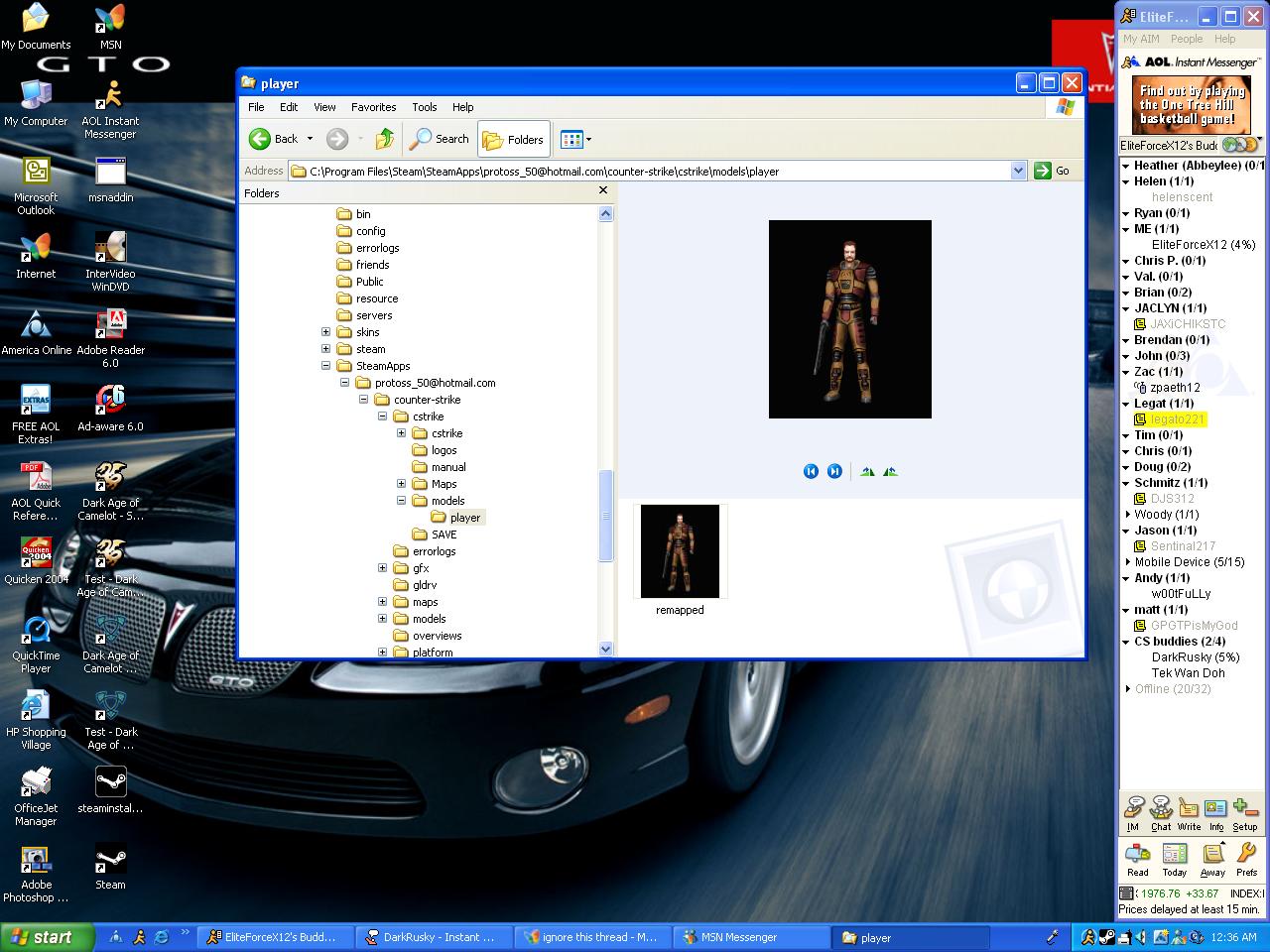The image size is (1270, 952).
Task: Open Adobe Photoshop desktop shortcut
Action: click(36, 873)
